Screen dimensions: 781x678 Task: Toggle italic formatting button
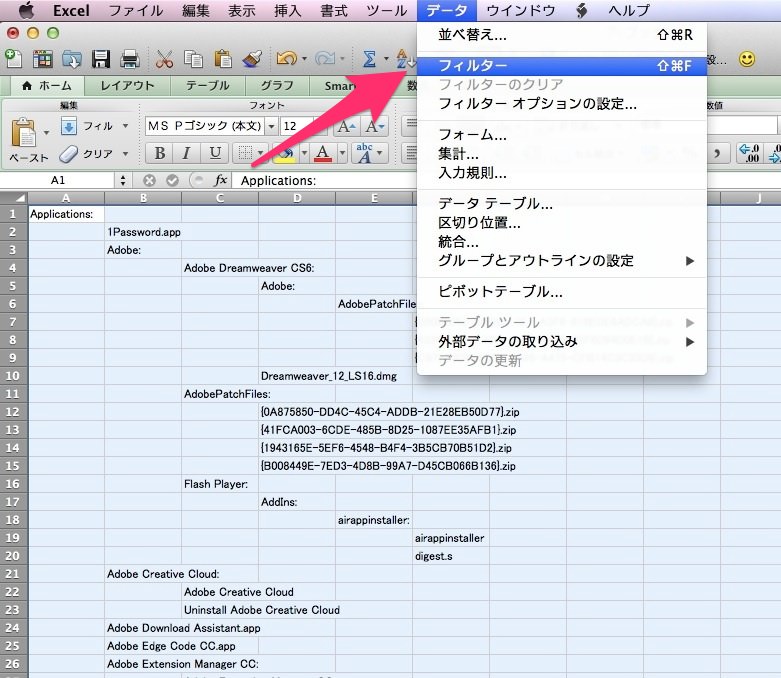click(x=187, y=153)
